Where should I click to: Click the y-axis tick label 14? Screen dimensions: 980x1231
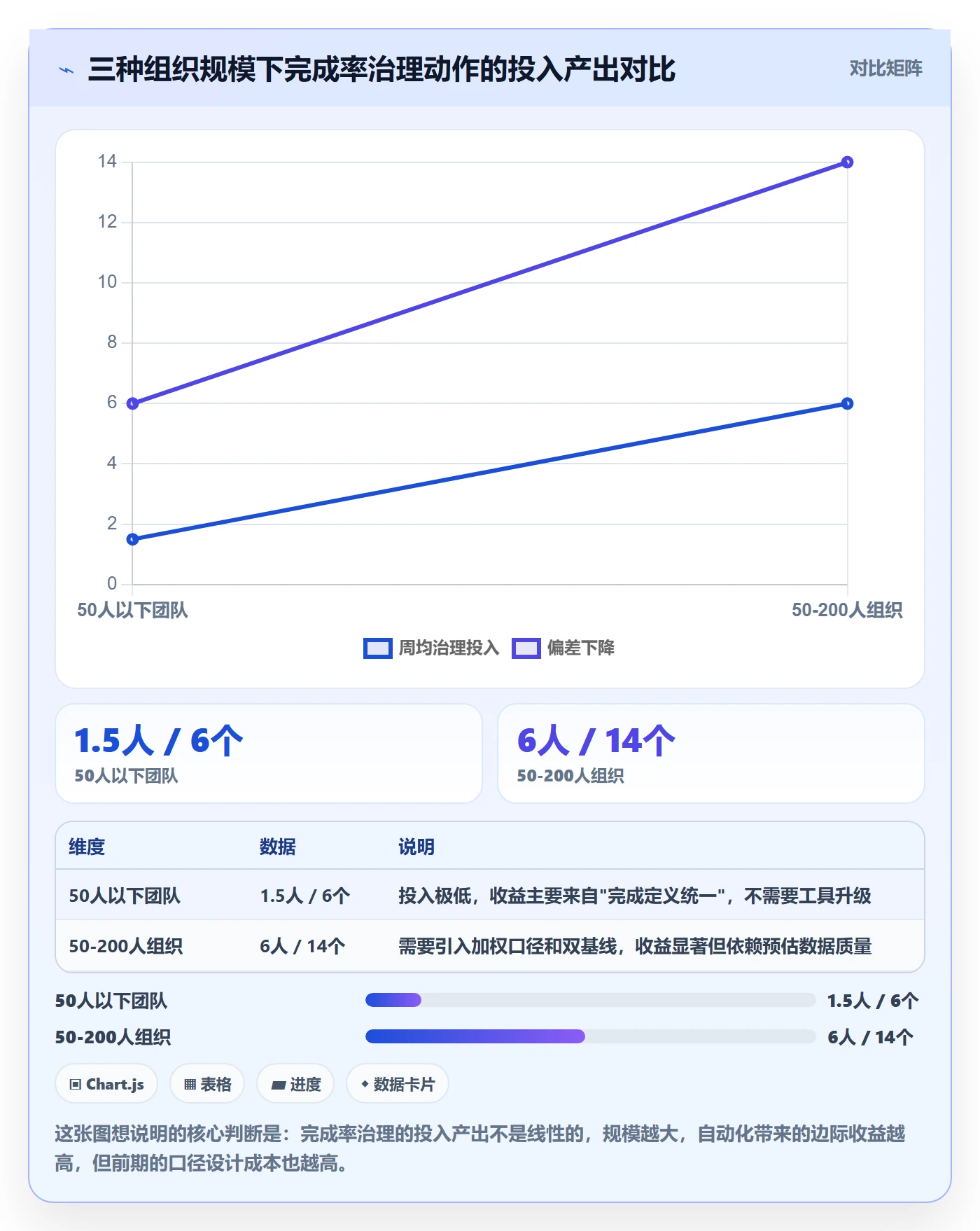107,162
